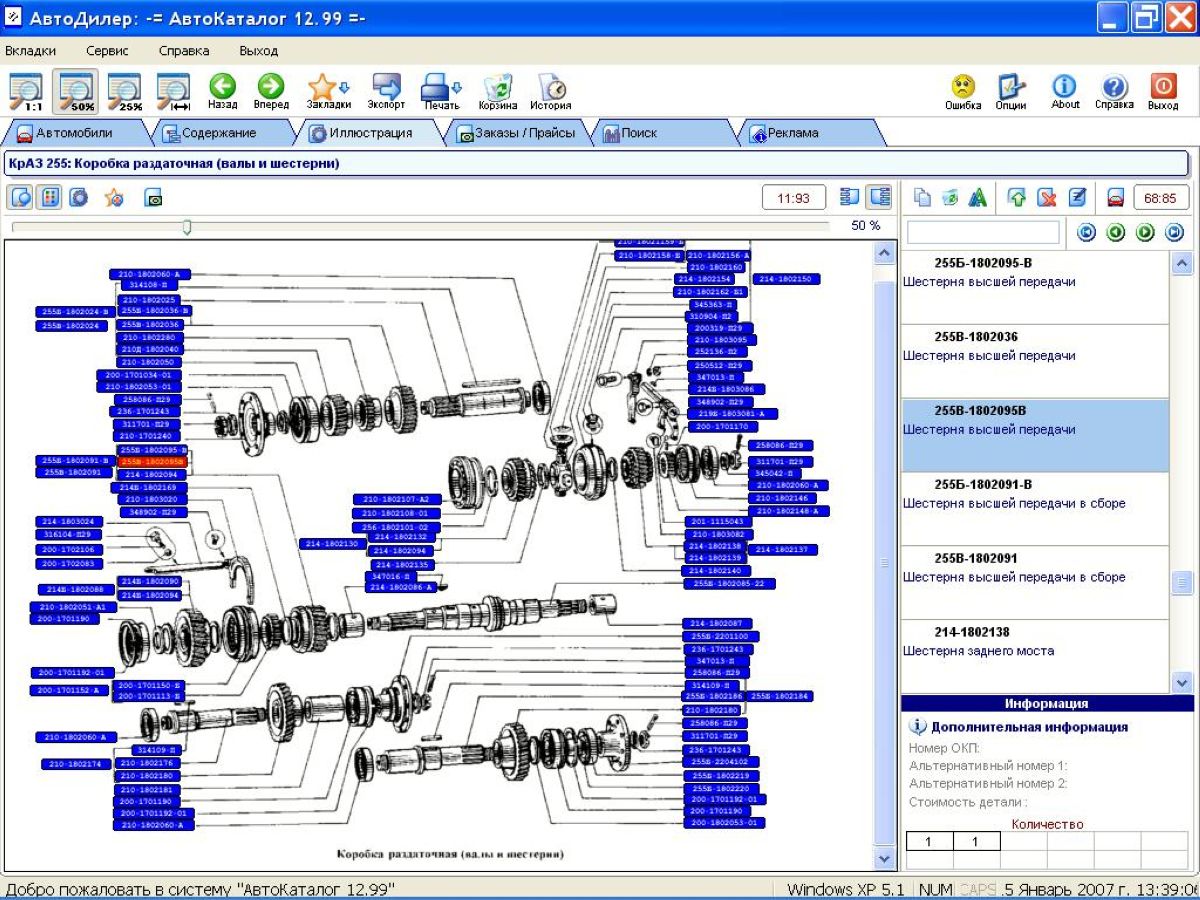Select part 255В-1802036 in list
This screenshot has height=900, width=1200.
(x=1035, y=361)
